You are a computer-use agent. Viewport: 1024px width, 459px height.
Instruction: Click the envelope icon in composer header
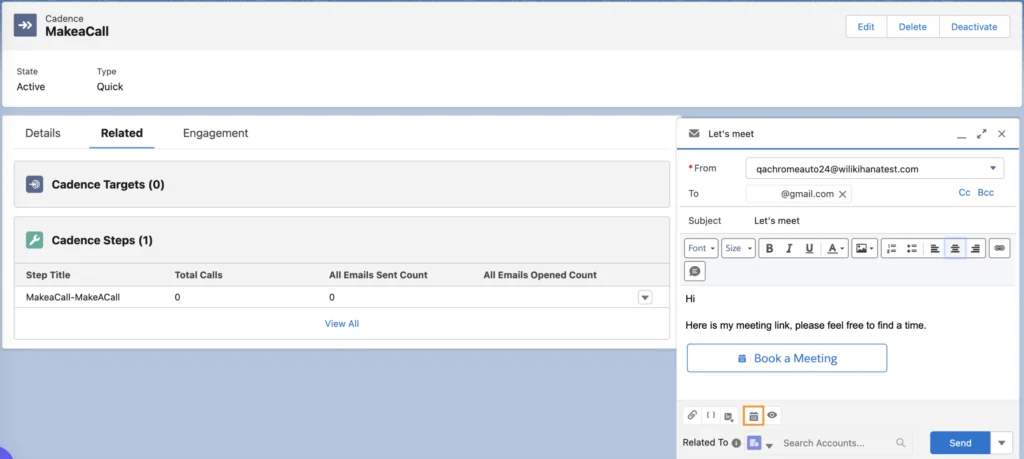[x=694, y=133]
